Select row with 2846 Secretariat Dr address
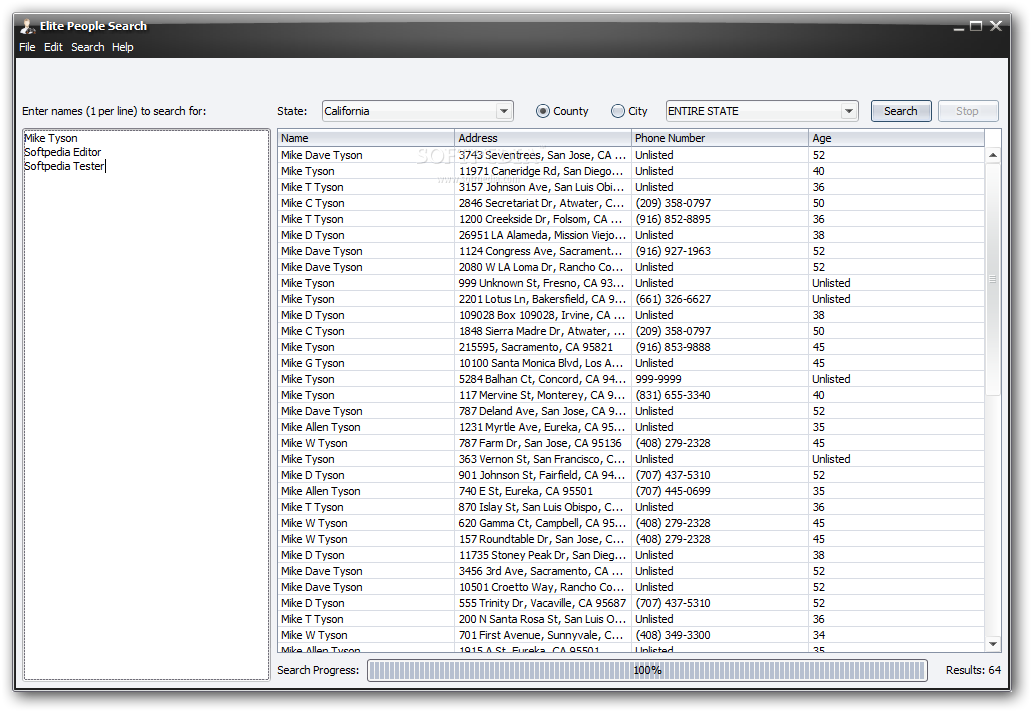Image resolution: width=1032 pixels, height=712 pixels. (631, 203)
